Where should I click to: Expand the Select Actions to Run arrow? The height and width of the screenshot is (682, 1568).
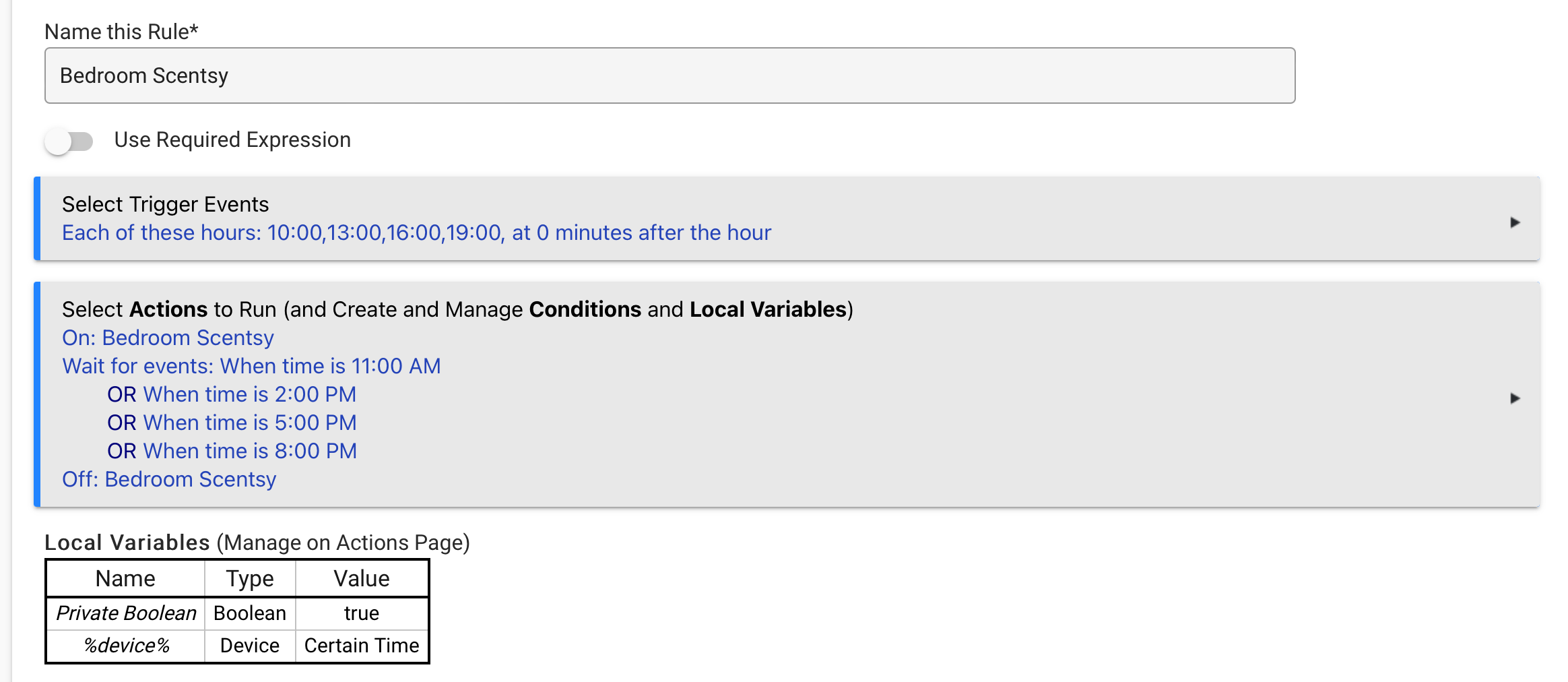(1515, 398)
